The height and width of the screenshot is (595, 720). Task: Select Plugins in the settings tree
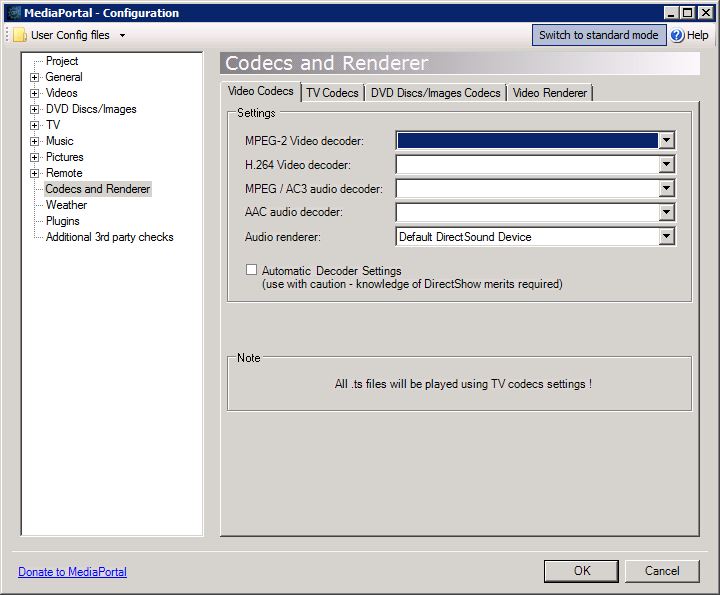[63, 221]
